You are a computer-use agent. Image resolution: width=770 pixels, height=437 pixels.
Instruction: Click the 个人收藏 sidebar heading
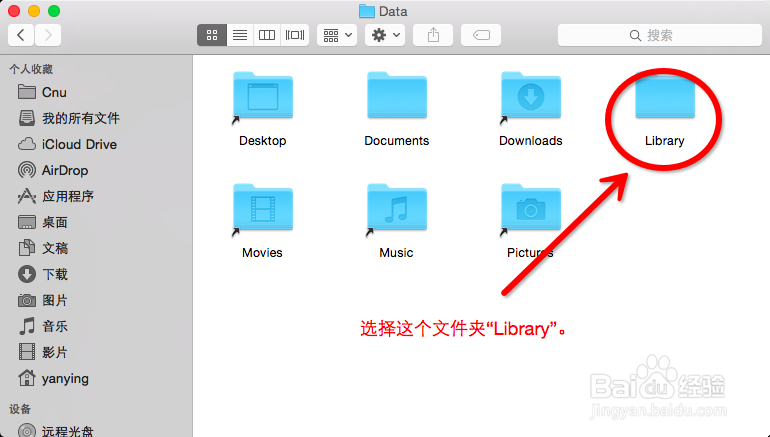[x=31, y=69]
